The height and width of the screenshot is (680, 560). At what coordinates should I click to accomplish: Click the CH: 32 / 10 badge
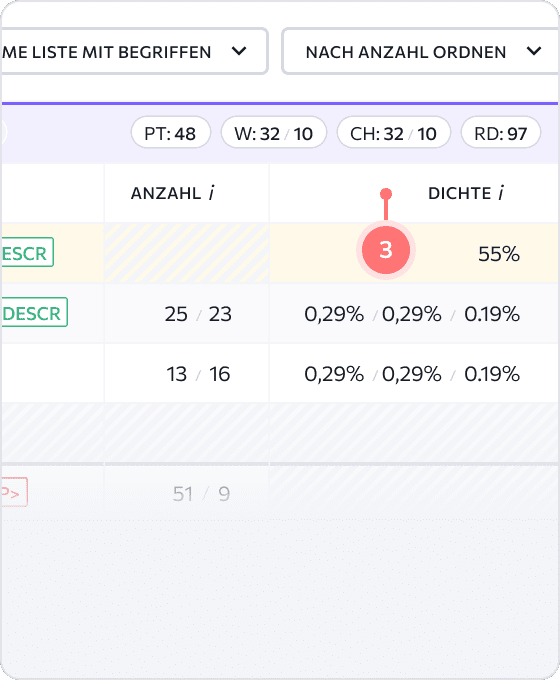click(393, 133)
